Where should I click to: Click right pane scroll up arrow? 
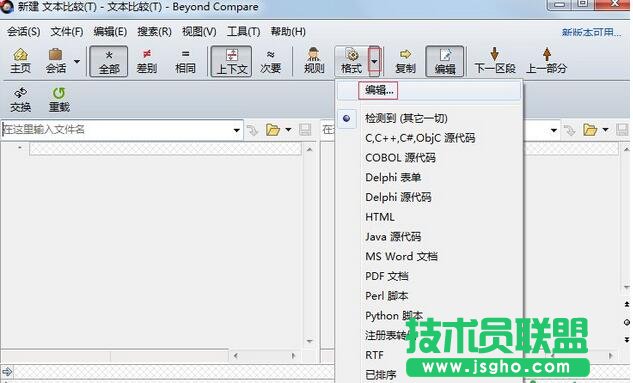pyautogui.click(x=627, y=150)
